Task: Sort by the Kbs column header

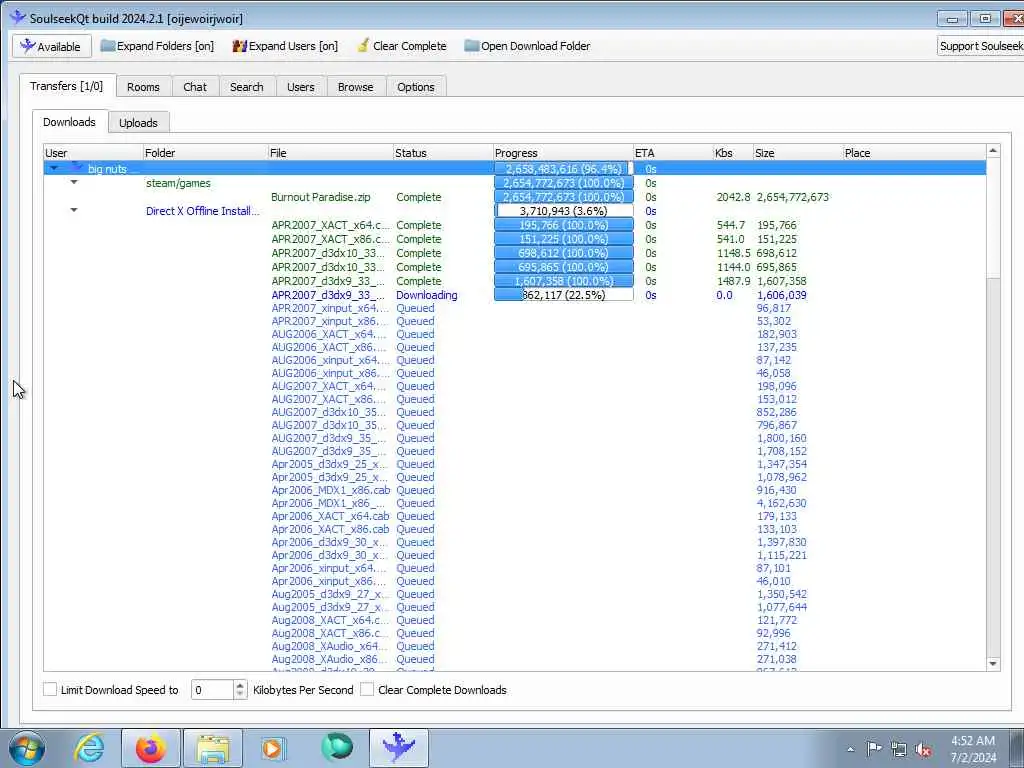Action: tap(733, 153)
